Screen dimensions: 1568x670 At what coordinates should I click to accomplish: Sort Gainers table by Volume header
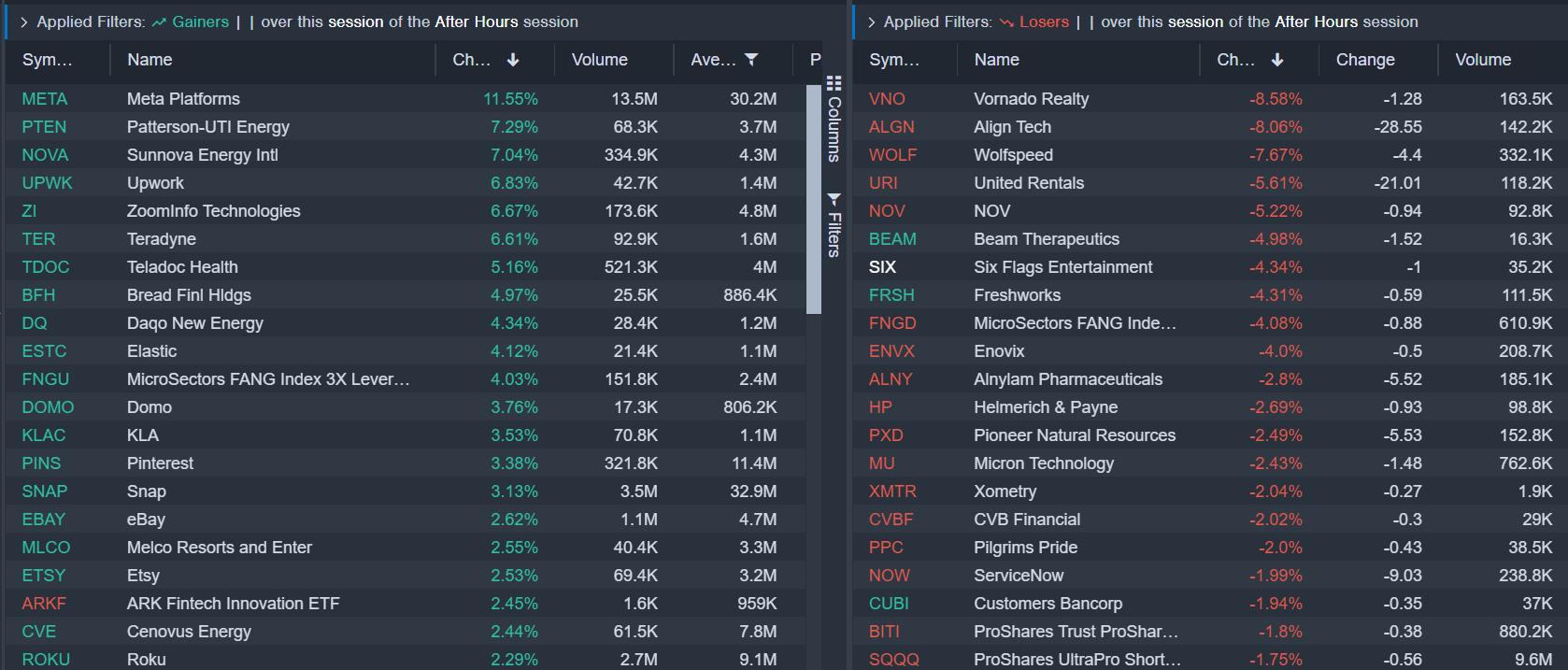[600, 60]
